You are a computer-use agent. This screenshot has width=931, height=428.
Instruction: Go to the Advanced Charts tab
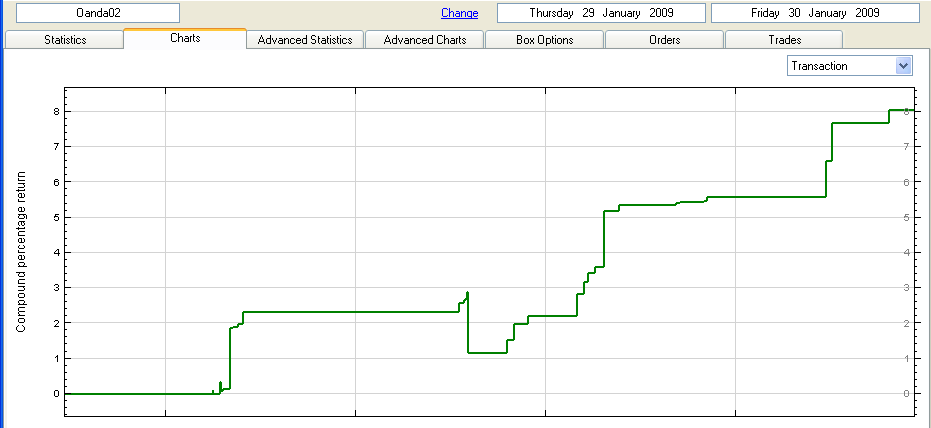click(x=425, y=40)
